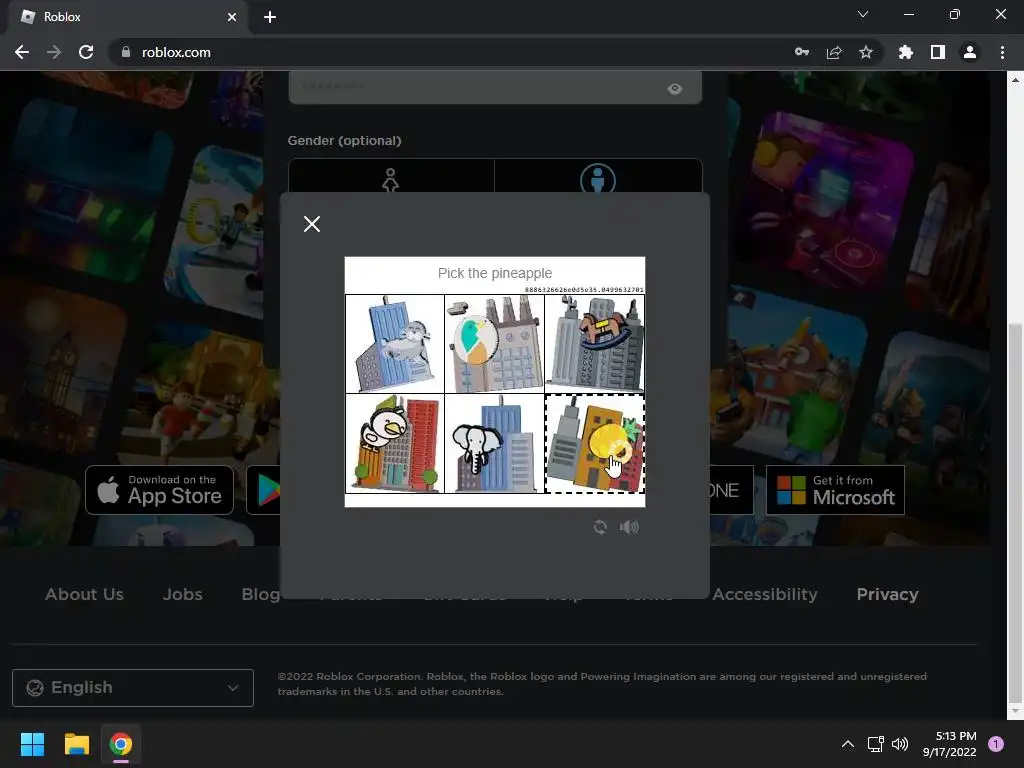Share this page icon

coord(834,52)
